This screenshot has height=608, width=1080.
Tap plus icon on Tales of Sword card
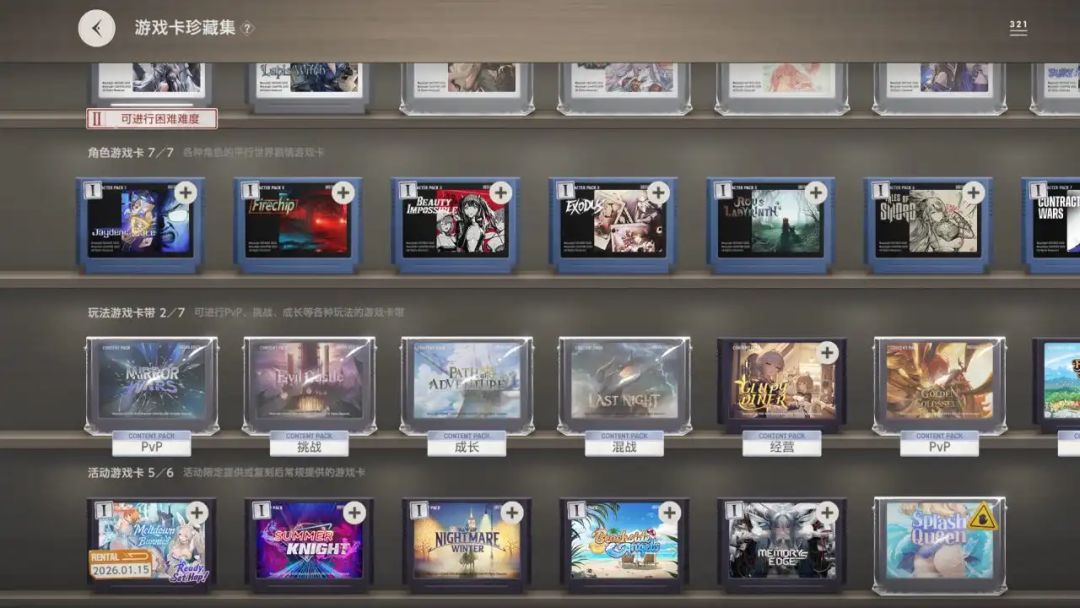(x=973, y=193)
